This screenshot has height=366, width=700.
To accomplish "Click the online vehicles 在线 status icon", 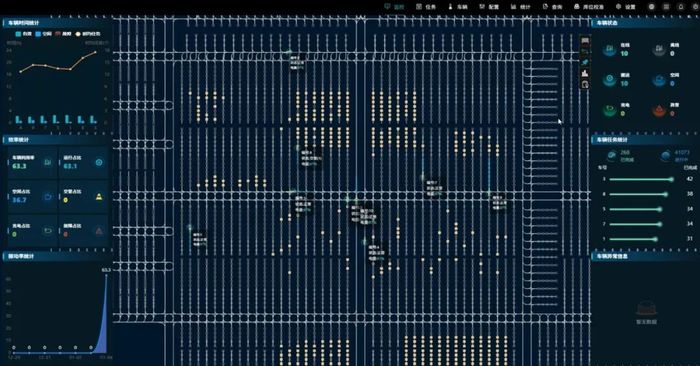I will coord(609,50).
